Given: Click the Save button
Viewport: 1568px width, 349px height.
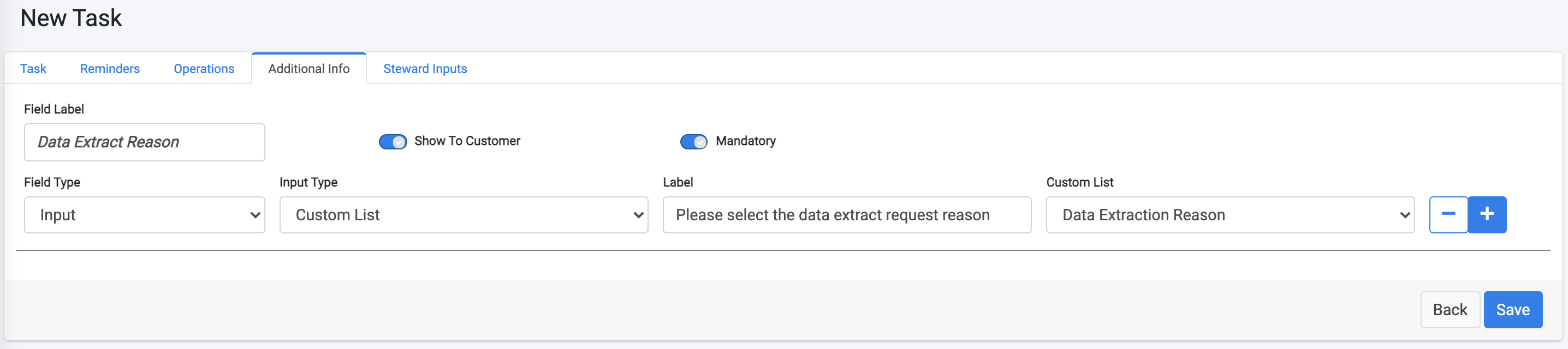Looking at the screenshot, I should point(1513,310).
